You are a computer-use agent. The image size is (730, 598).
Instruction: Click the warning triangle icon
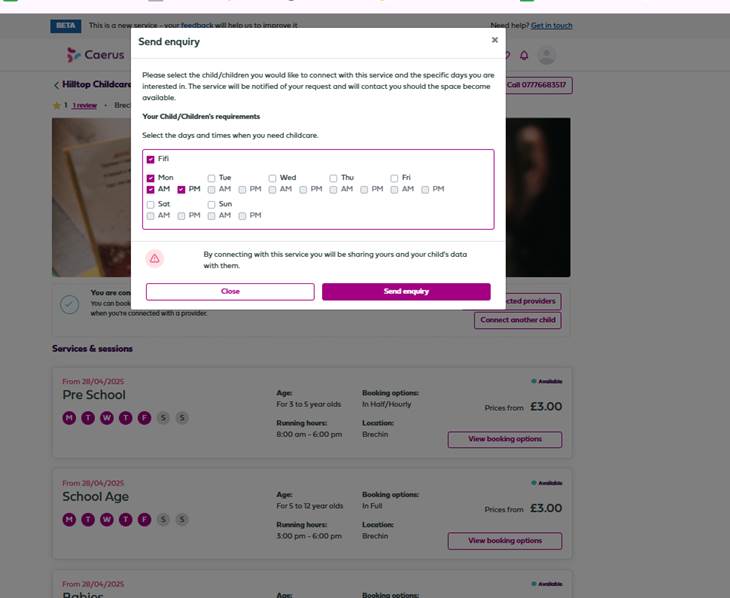155,258
